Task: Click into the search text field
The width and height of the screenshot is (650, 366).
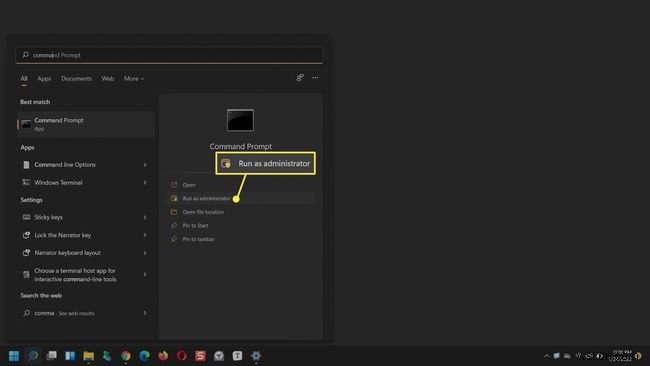Action: 169,55
